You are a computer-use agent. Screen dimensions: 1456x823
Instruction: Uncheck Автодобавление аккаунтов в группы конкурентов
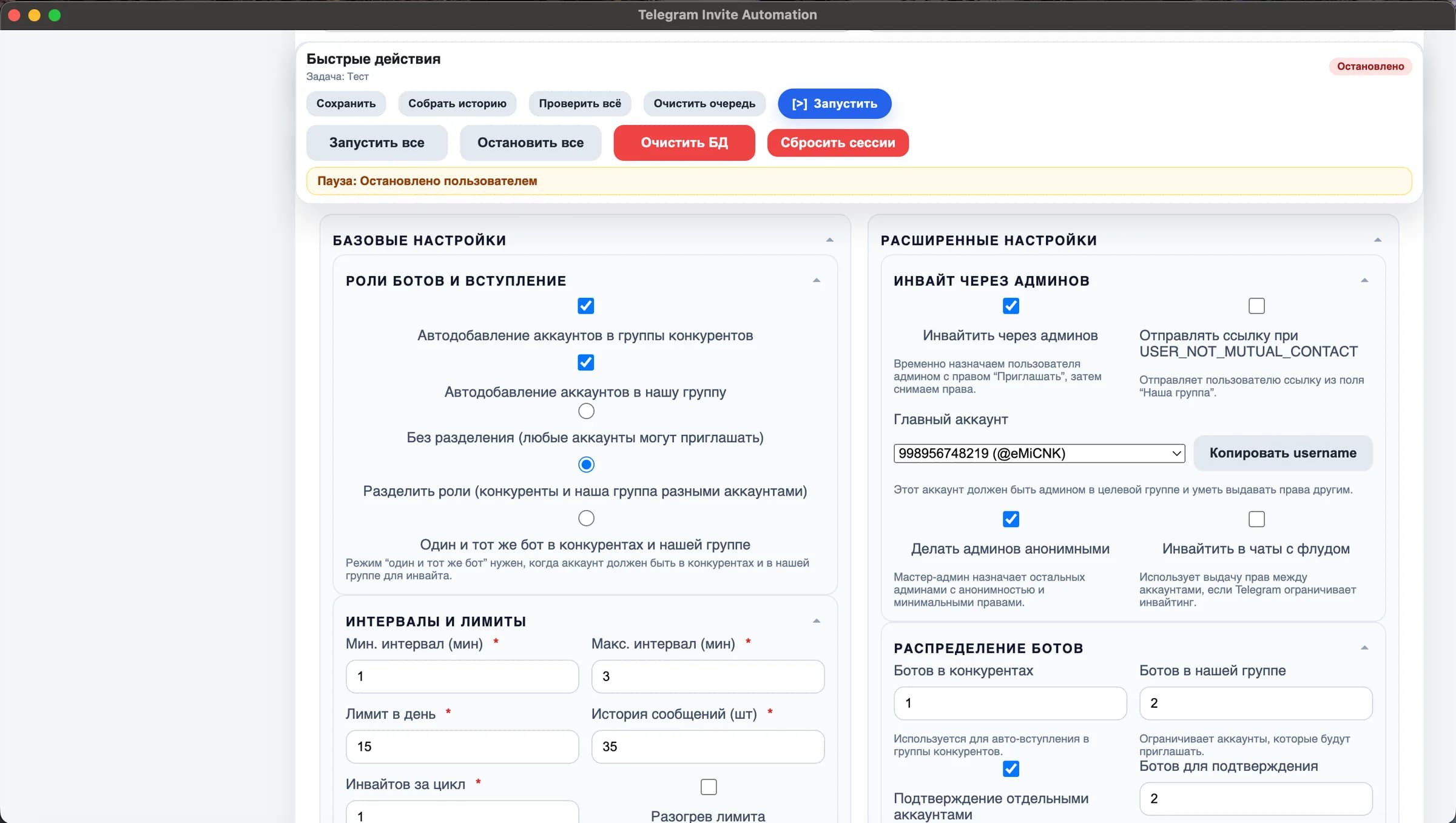click(x=586, y=306)
